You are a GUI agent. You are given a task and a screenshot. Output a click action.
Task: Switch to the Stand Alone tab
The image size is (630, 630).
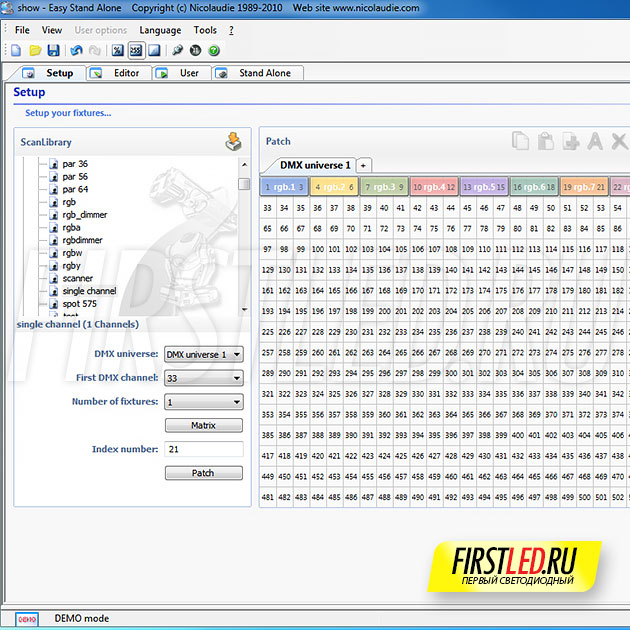tap(256, 73)
